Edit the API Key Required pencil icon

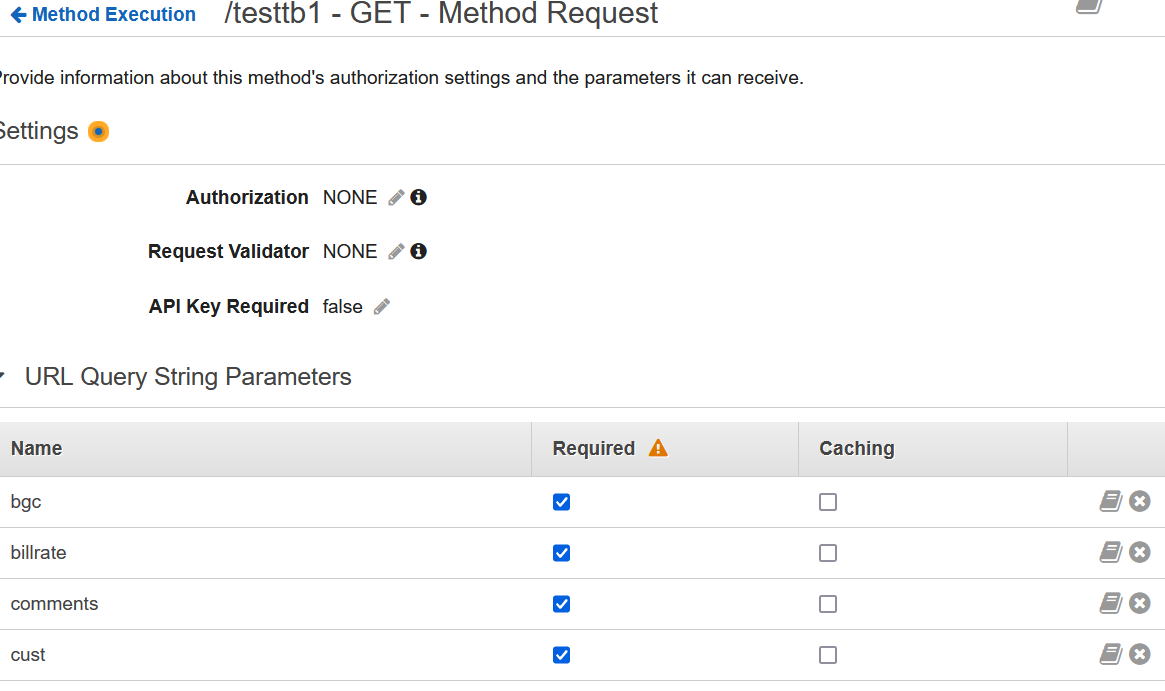click(x=382, y=307)
